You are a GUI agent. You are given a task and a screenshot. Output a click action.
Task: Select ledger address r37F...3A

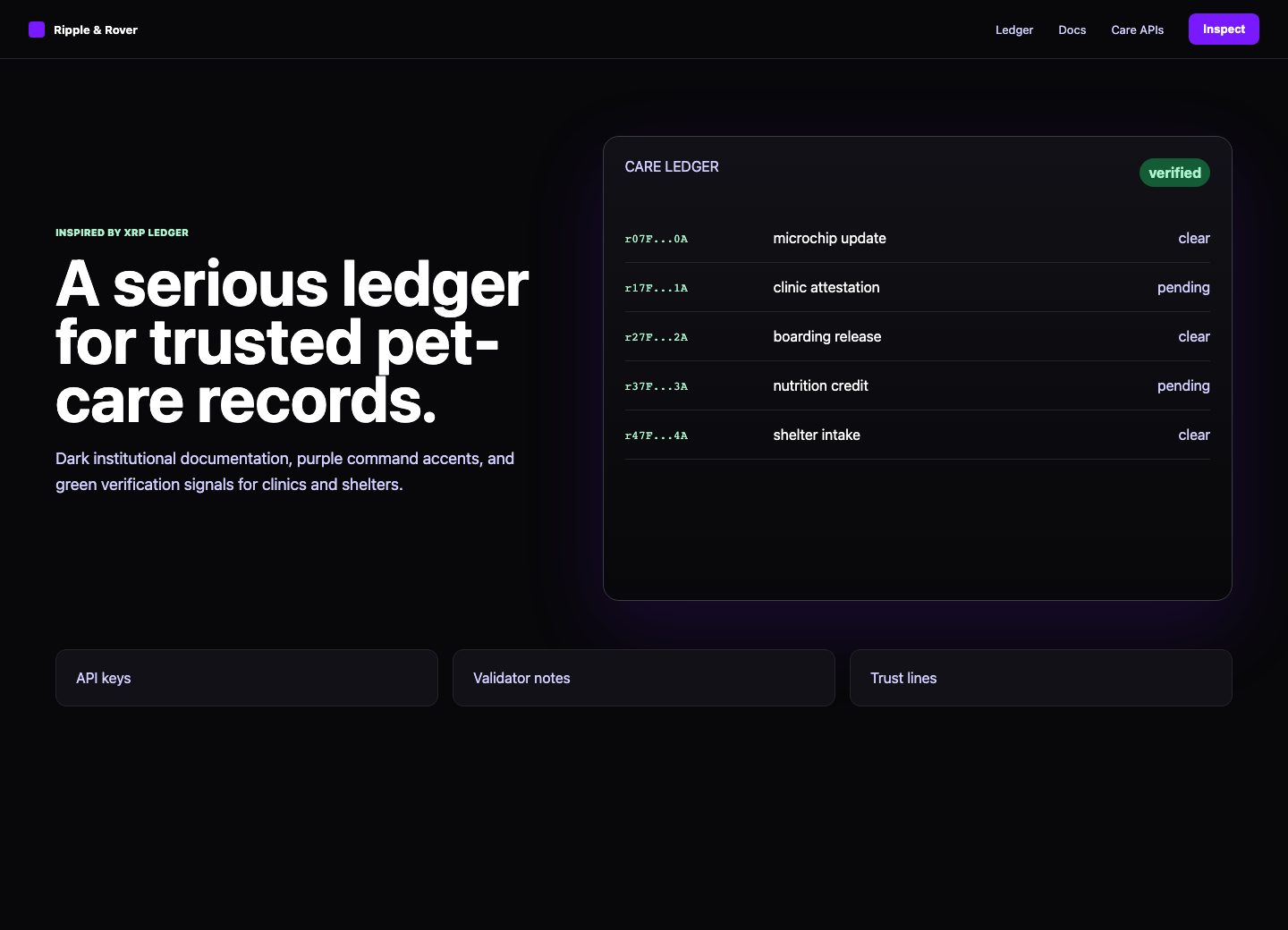click(657, 386)
